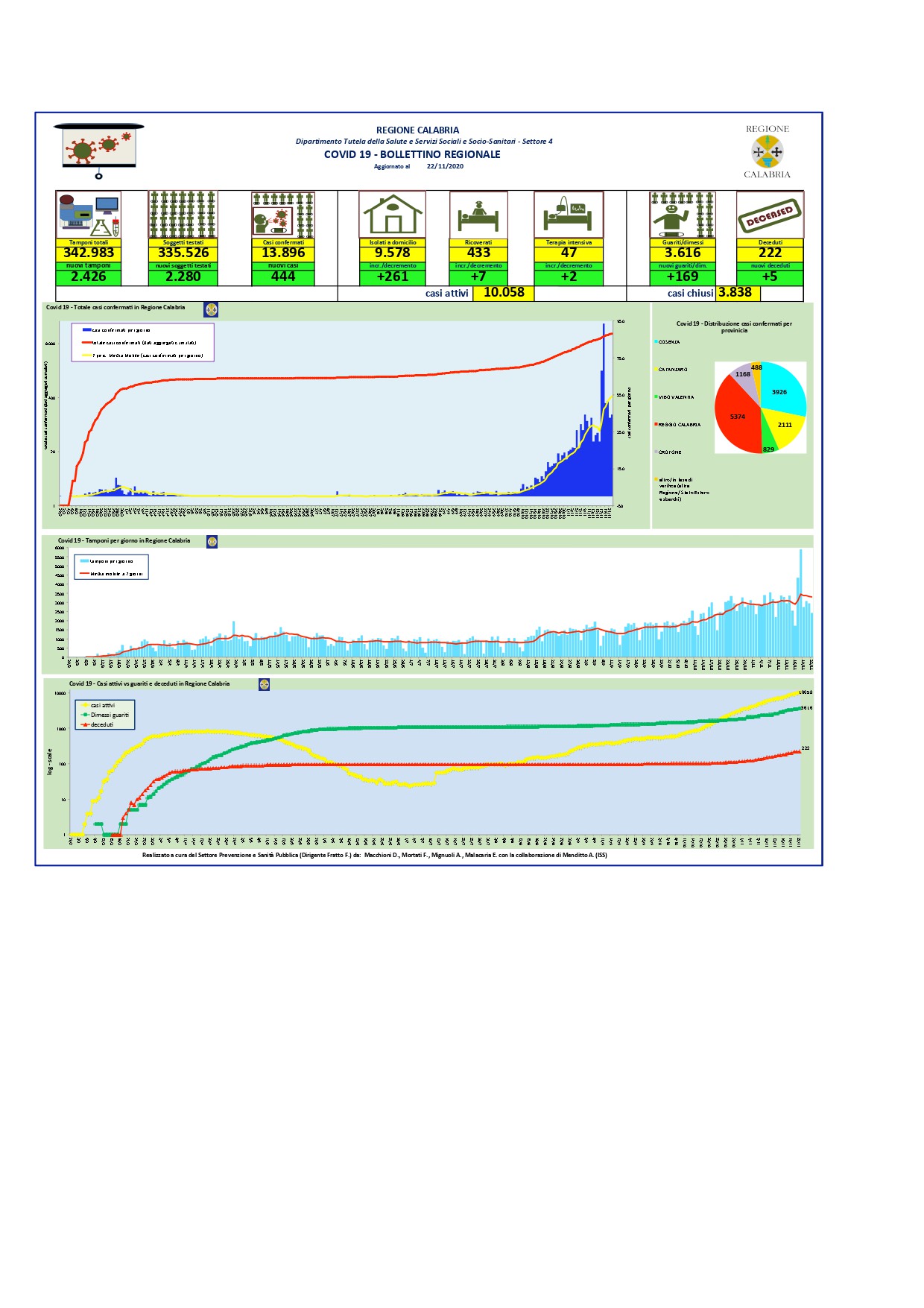
Task: Click the Dimessi guariti legend entry
Action: 109,715
